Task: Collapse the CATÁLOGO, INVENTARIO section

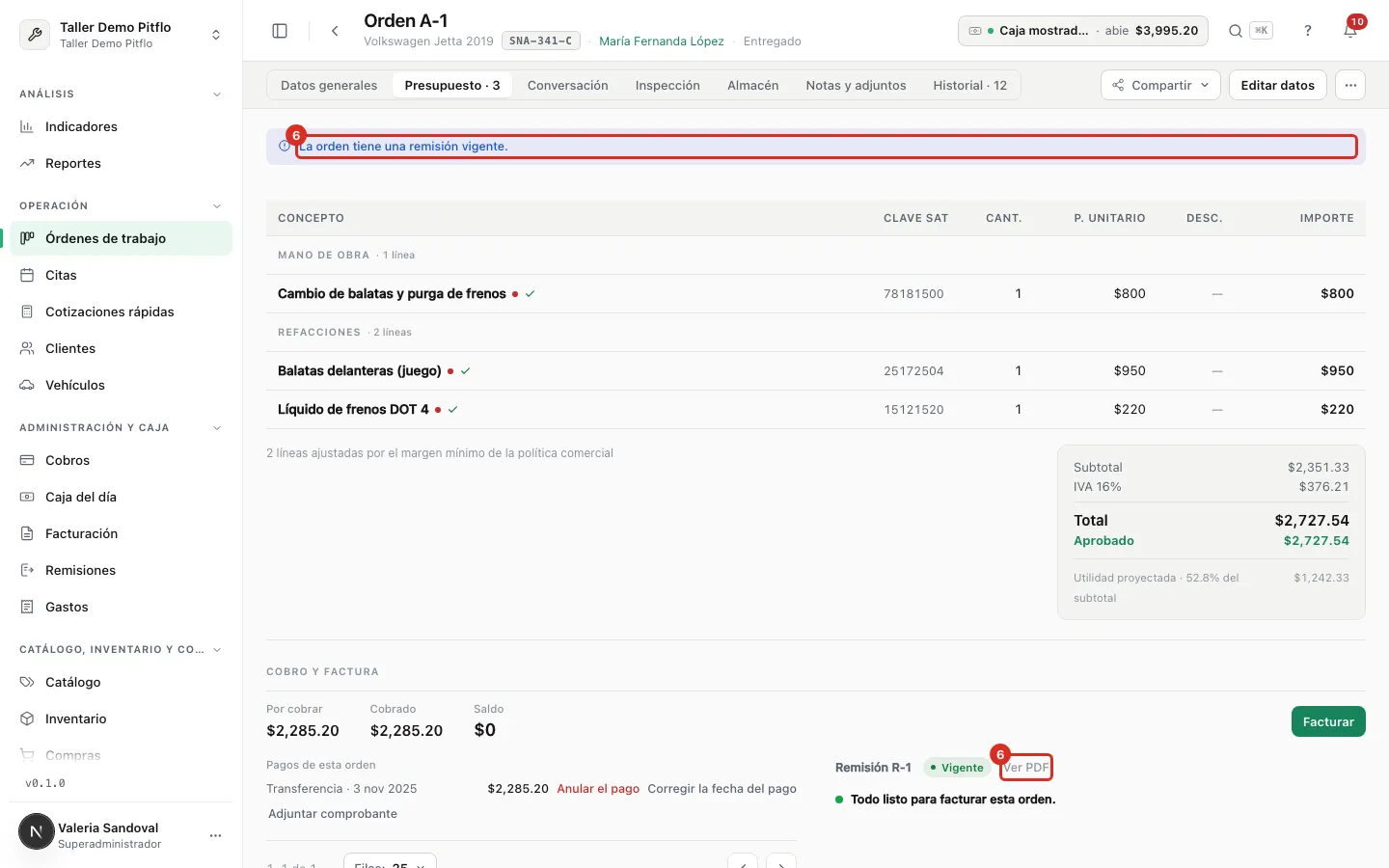Action: [216, 649]
